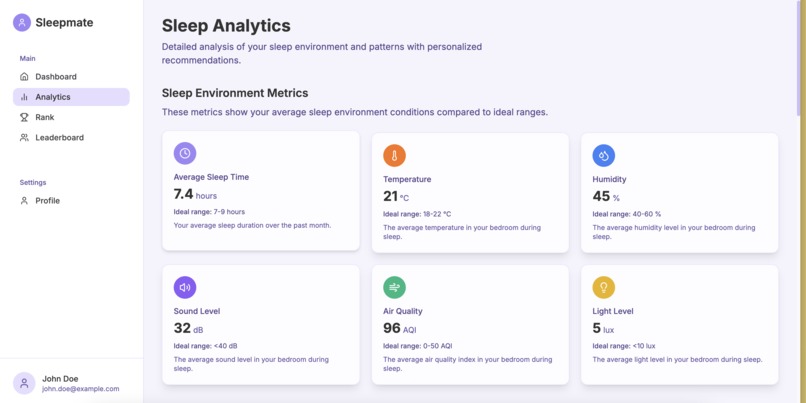The width and height of the screenshot is (806, 403).
Task: Open the Dashboard menu item
Action: [x=71, y=77]
